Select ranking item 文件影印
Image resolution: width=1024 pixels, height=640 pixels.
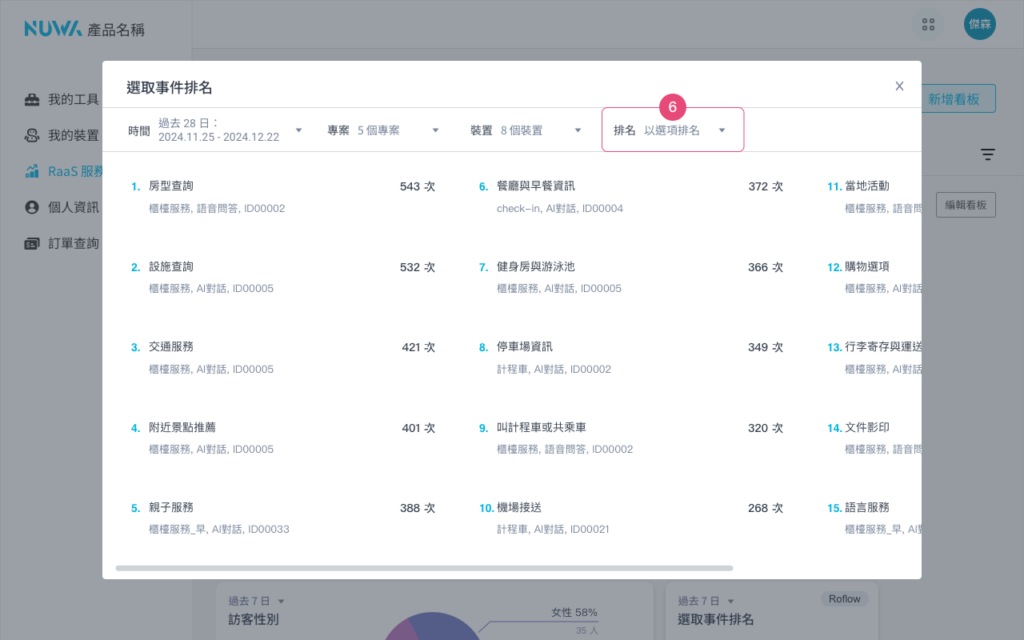pyautogui.click(x=867, y=427)
